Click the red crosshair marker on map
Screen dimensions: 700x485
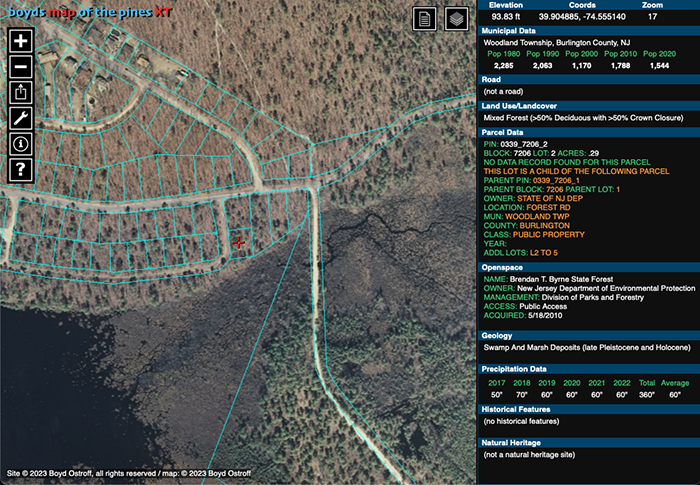(x=238, y=242)
